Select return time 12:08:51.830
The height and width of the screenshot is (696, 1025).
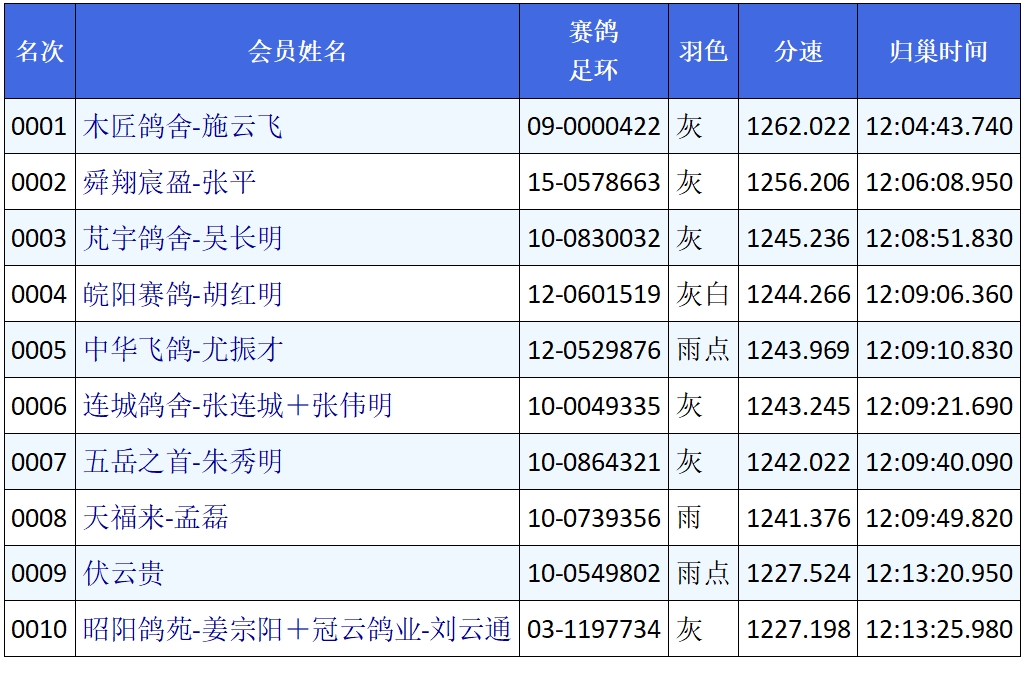point(939,238)
